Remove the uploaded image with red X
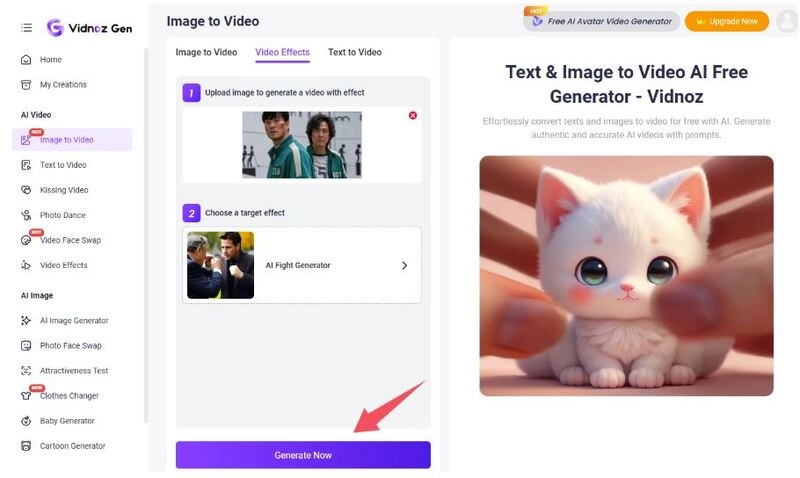800x478 pixels. [x=413, y=115]
